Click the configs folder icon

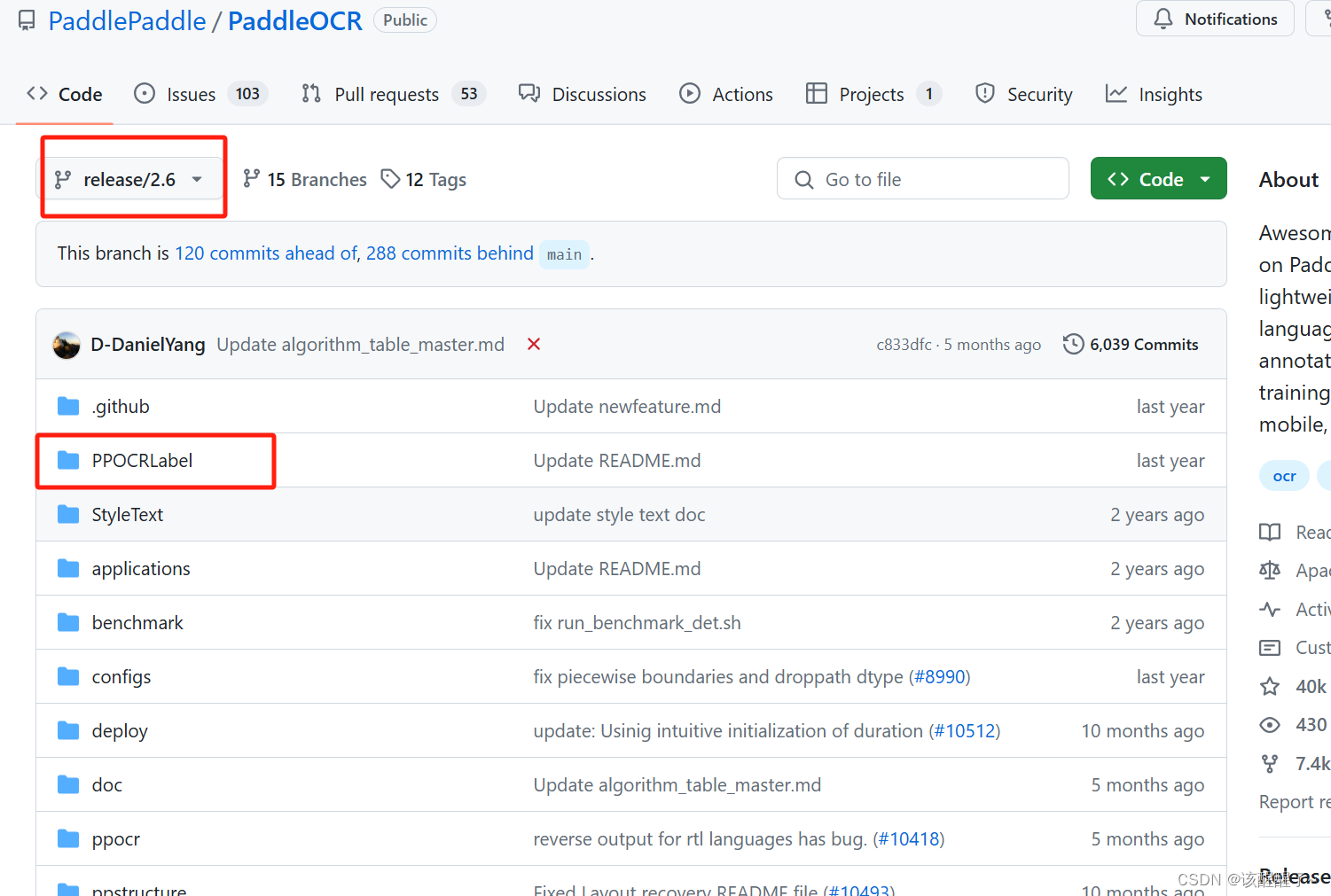68,676
